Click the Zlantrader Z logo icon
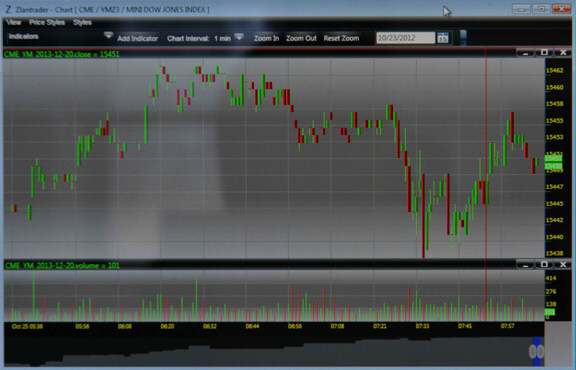Screen dimensions: 576x370 [x=8, y=9]
